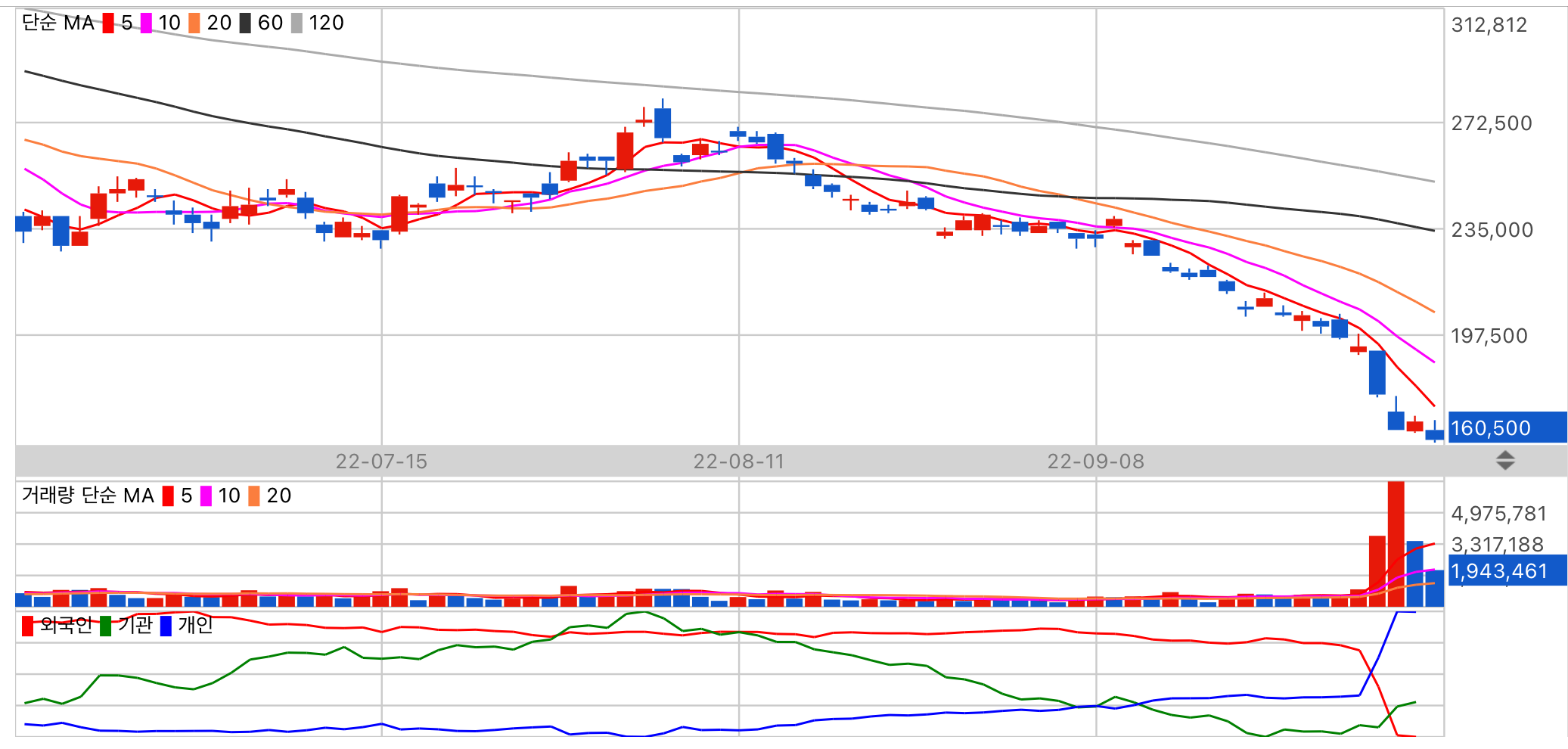Click the up-down resize arrows on date bar
The image size is (1568, 749).
point(1505,461)
